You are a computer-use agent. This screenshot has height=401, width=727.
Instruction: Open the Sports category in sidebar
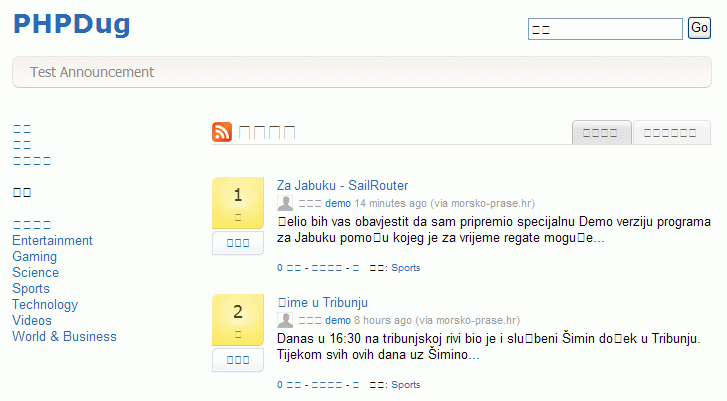pyautogui.click(x=31, y=289)
